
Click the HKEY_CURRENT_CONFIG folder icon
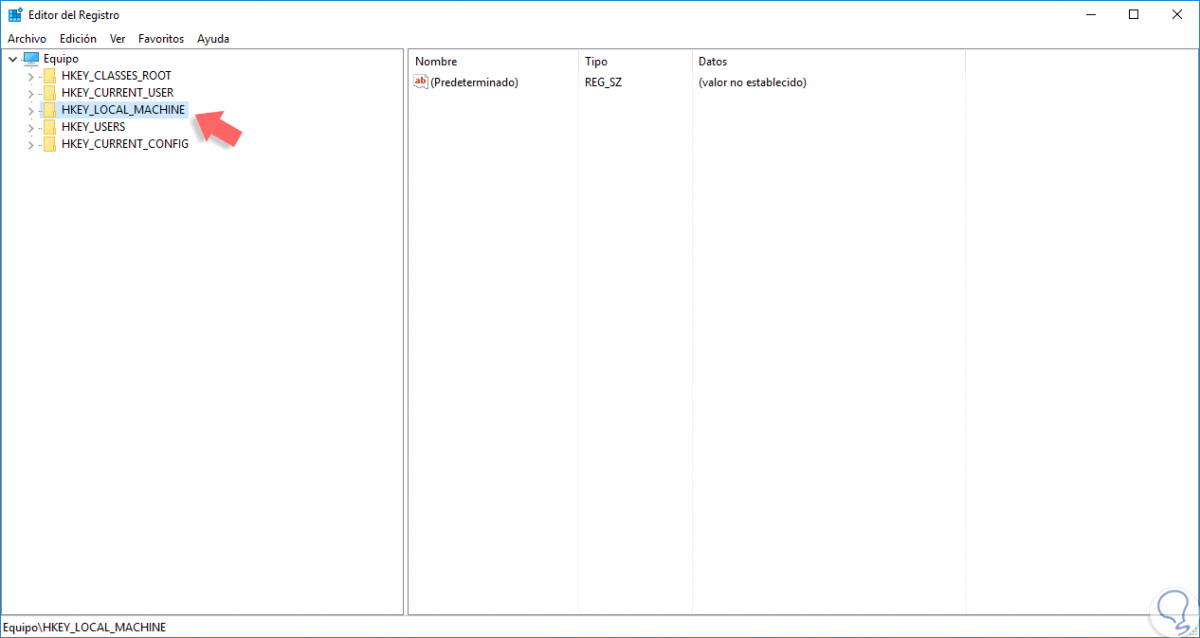click(49, 144)
